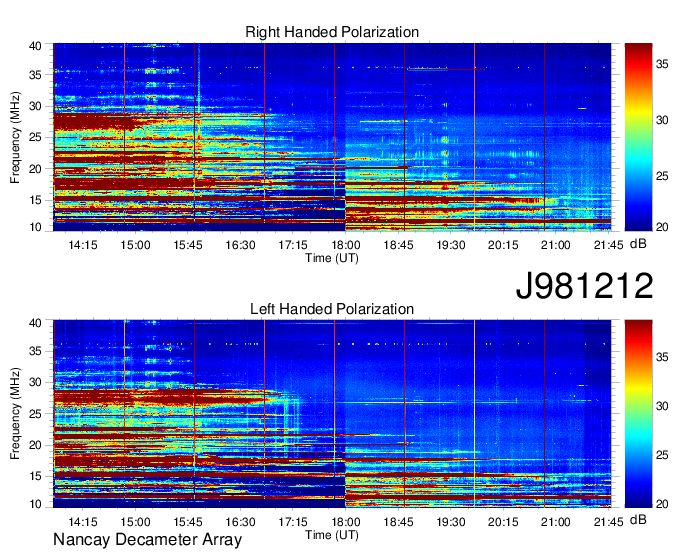Click the '21:00' time tick of the left-handed plot
The width and height of the screenshot is (680, 552).
tap(556, 522)
